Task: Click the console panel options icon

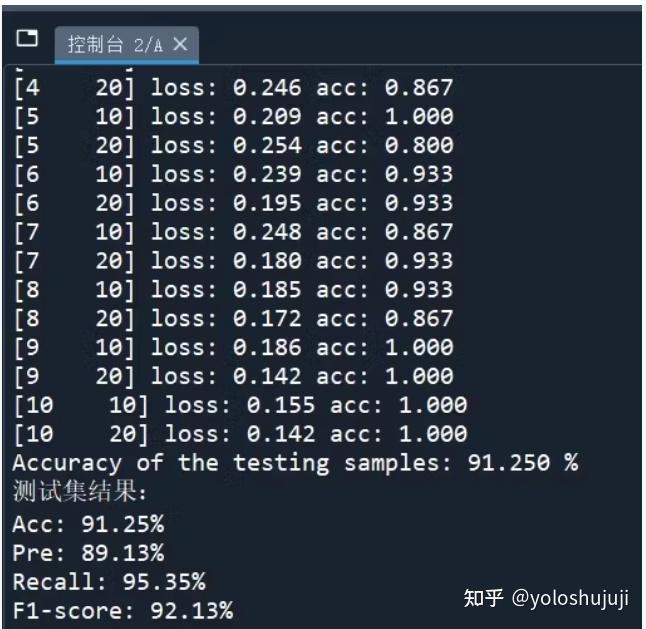Action: pos(27,40)
